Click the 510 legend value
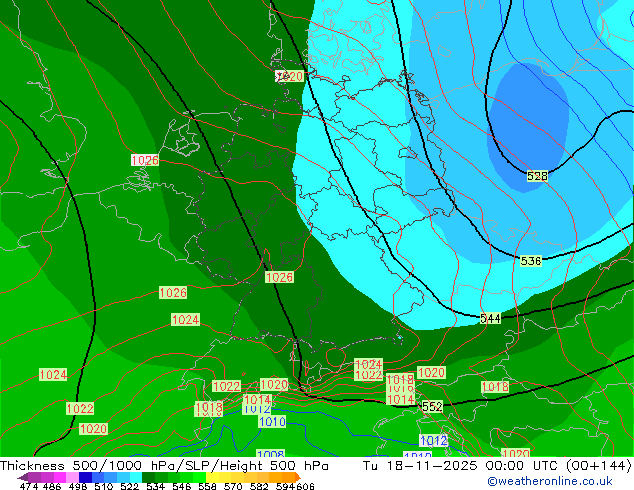 104,486
